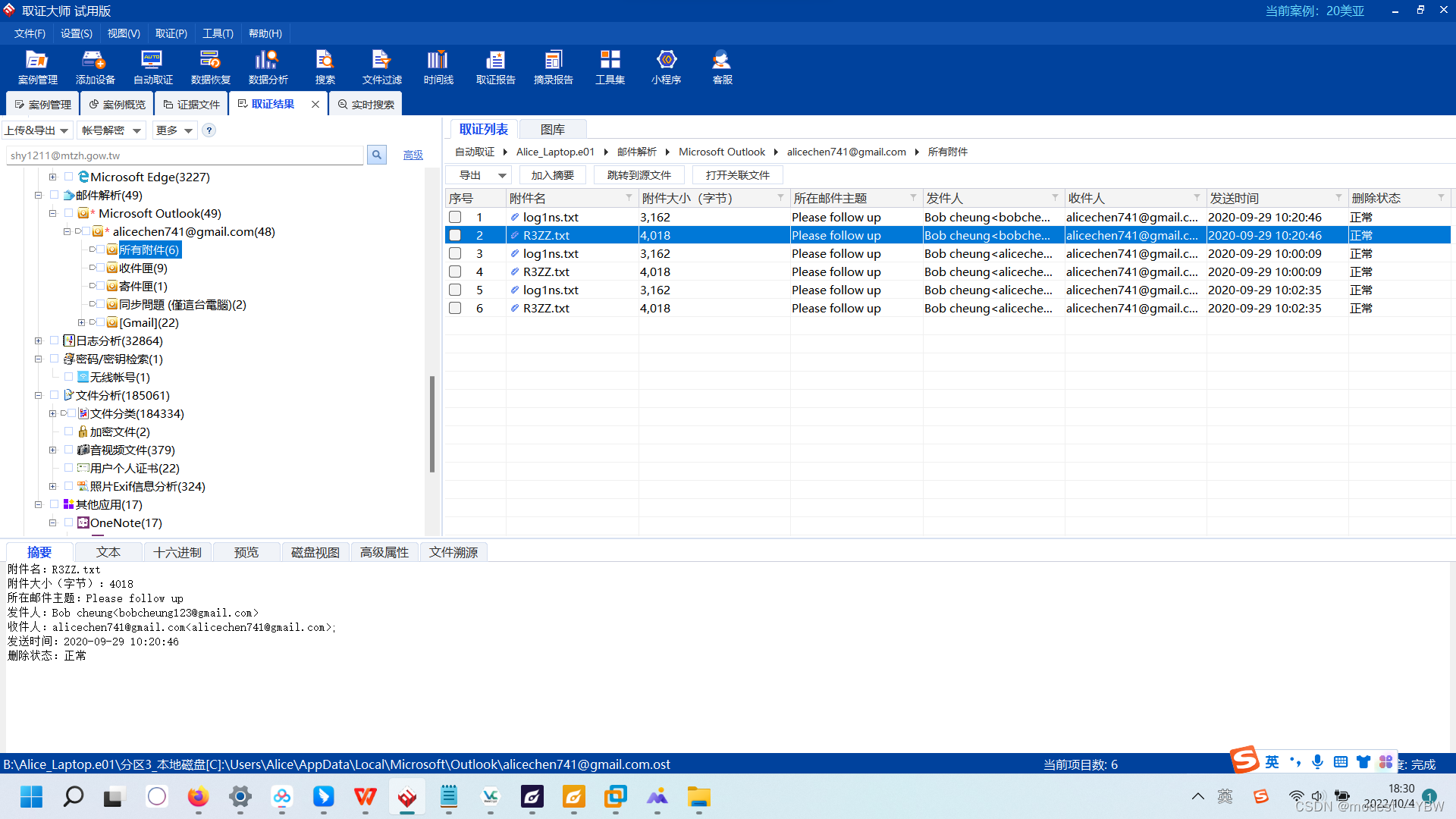Click the tree panel vertical scrollbar
Screen dimensions: 1456x819
432,425
